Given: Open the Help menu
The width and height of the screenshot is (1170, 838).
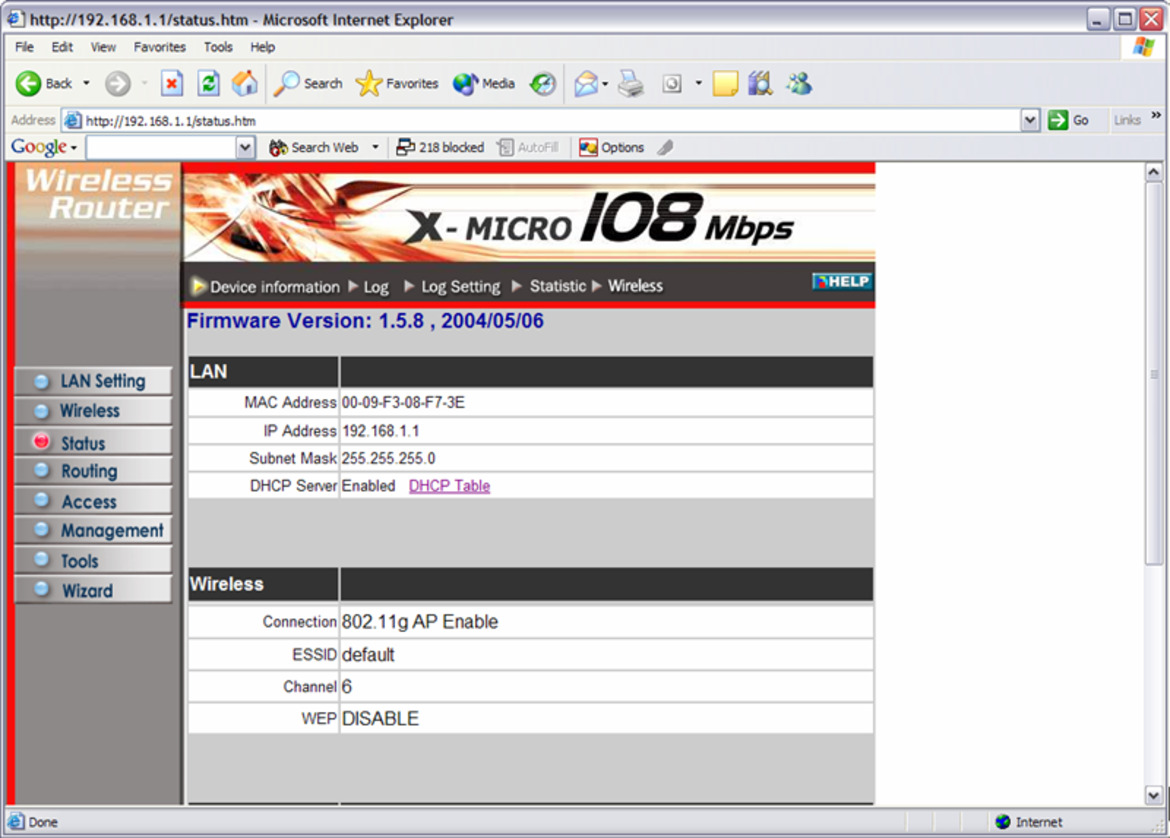Looking at the screenshot, I should tap(262, 47).
